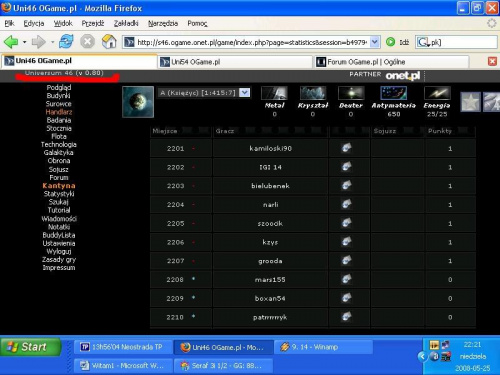Open Winamp from the taskbar
500x375 pixels.
click(323, 347)
